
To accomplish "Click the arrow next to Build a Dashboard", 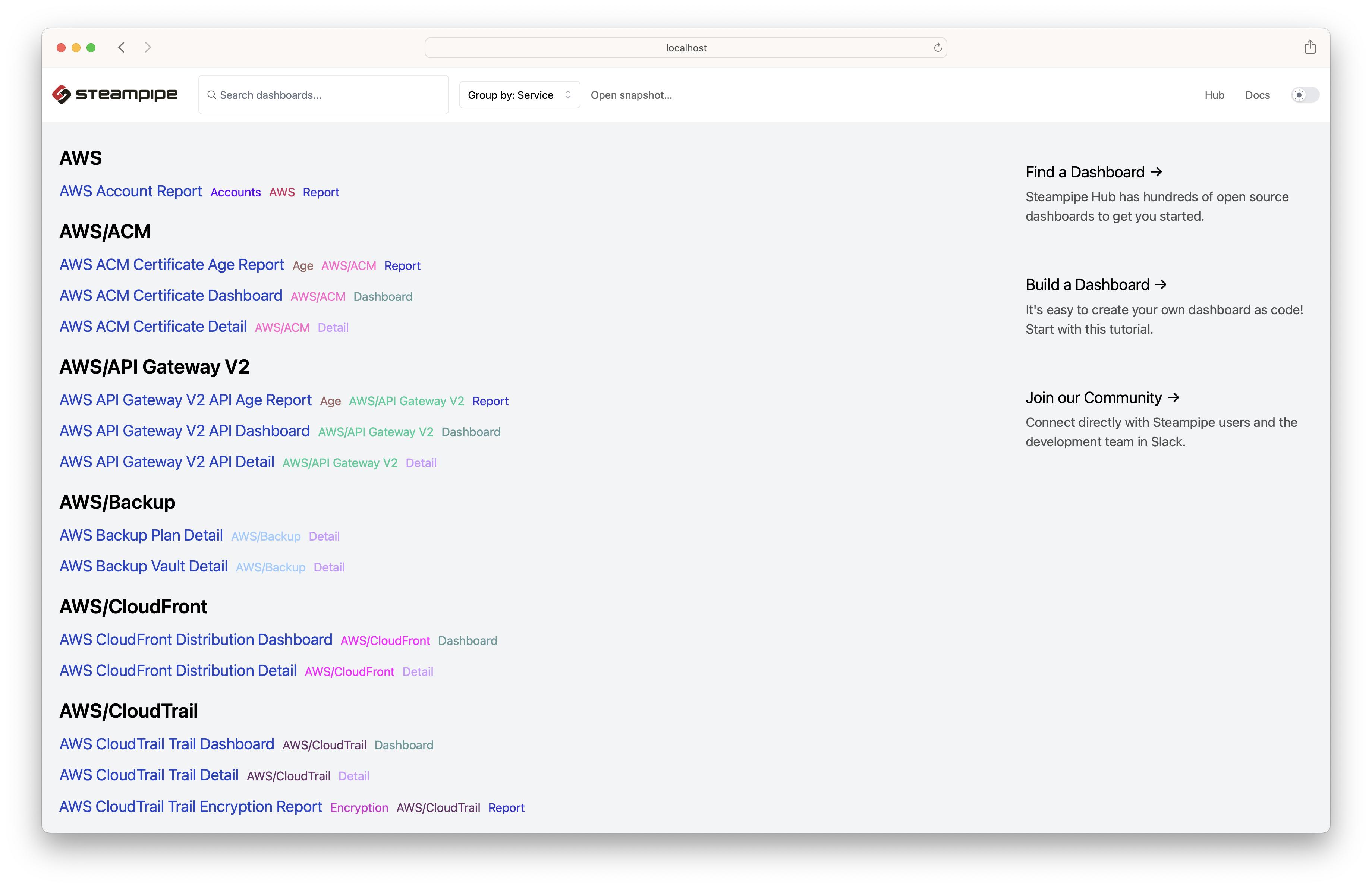I will [x=1161, y=284].
